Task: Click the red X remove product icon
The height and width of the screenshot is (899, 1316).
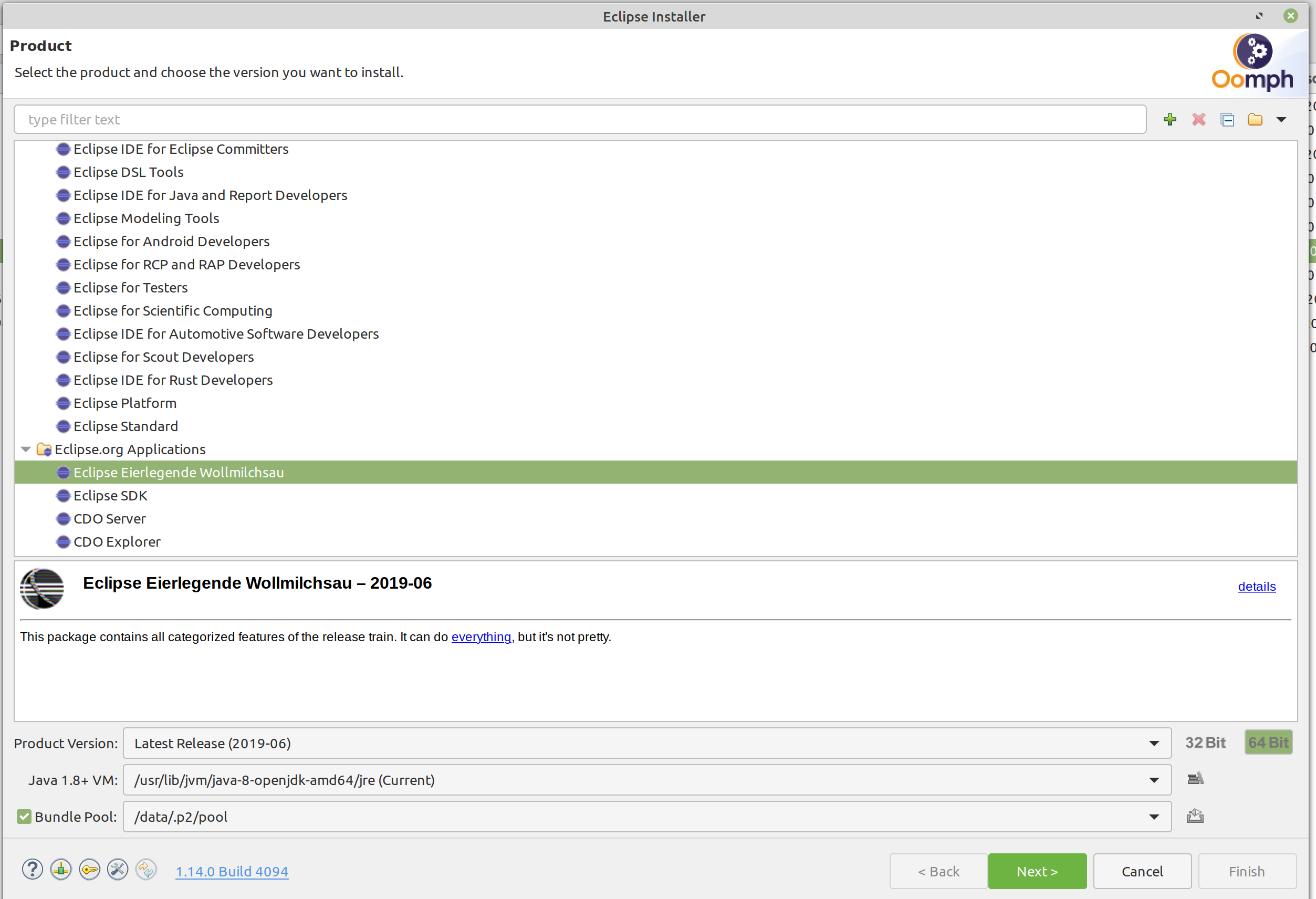Action: (1198, 119)
